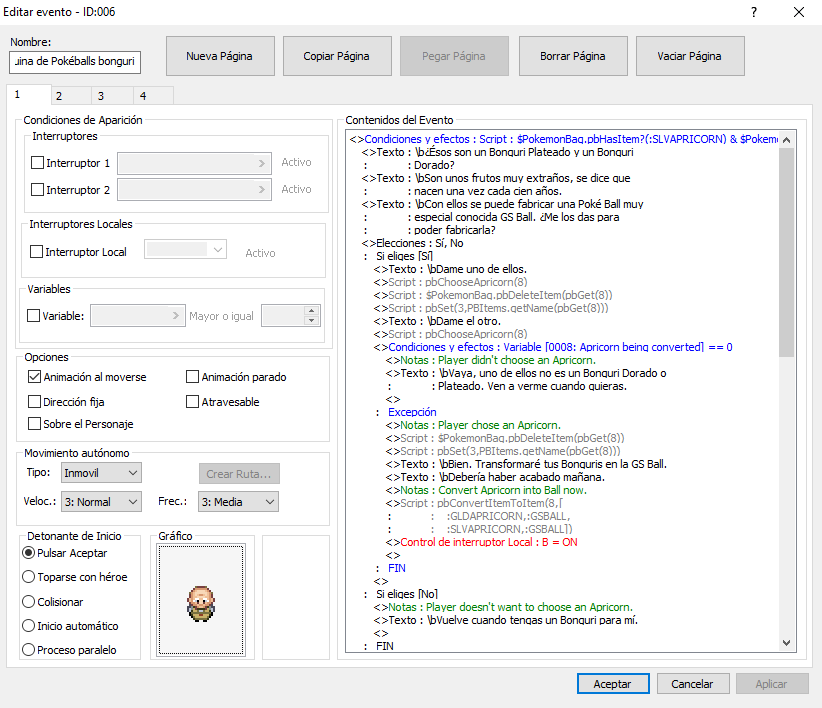Click the help question mark icon
This screenshot has height=708, width=822.
(753, 12)
